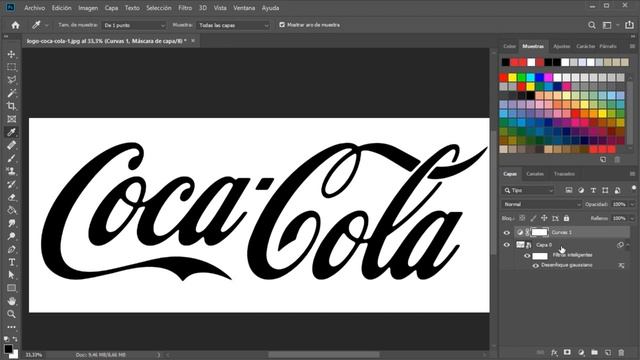Click the Share icon at top right
The height and width of the screenshot is (360, 640).
(x=629, y=25)
